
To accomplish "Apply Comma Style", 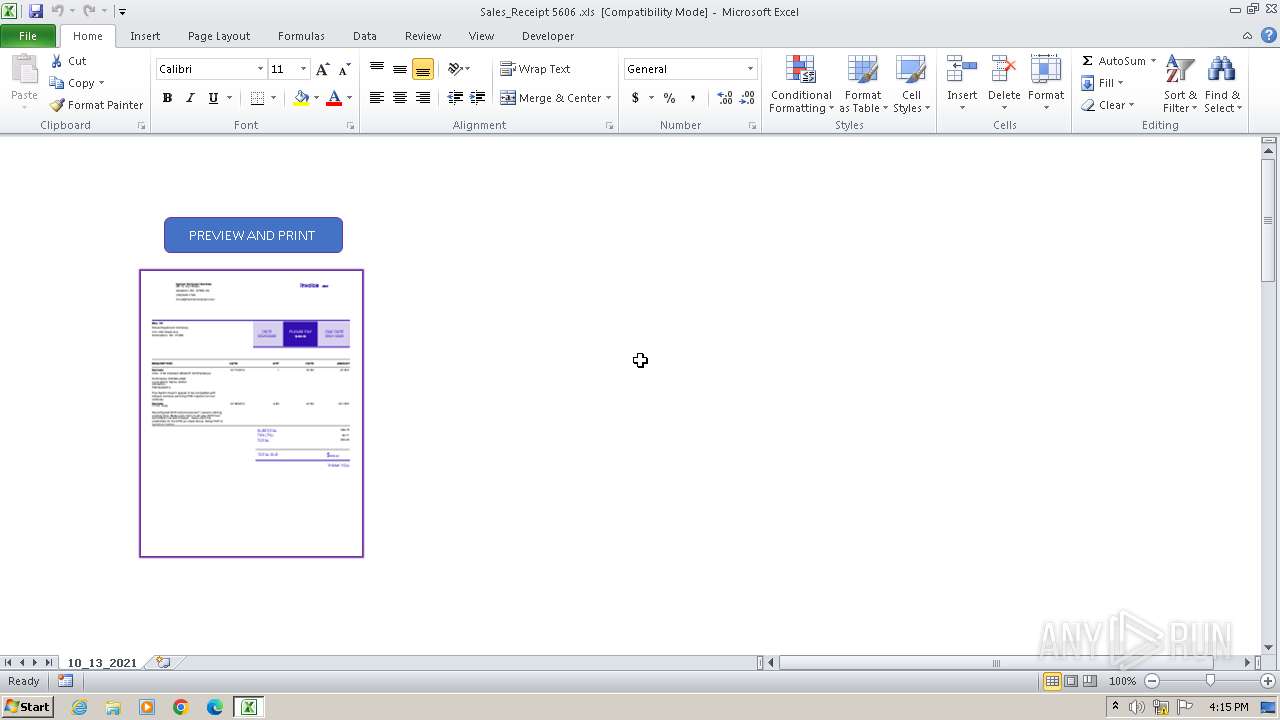I will pos(692,98).
